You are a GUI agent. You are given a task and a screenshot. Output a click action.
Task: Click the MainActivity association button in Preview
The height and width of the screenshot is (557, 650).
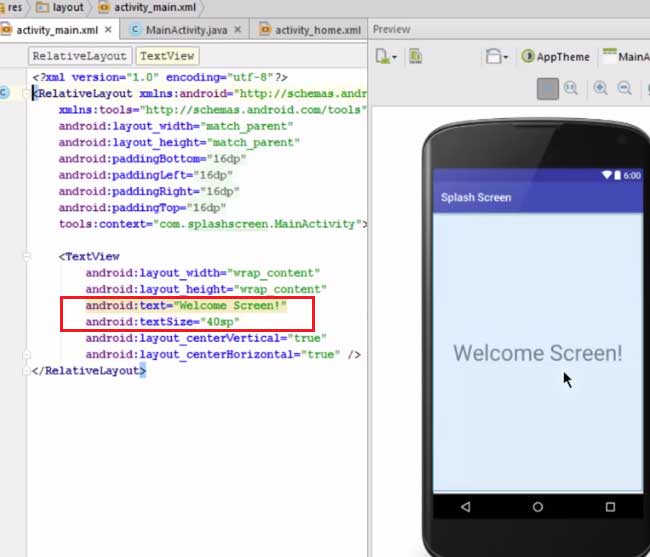pos(626,56)
